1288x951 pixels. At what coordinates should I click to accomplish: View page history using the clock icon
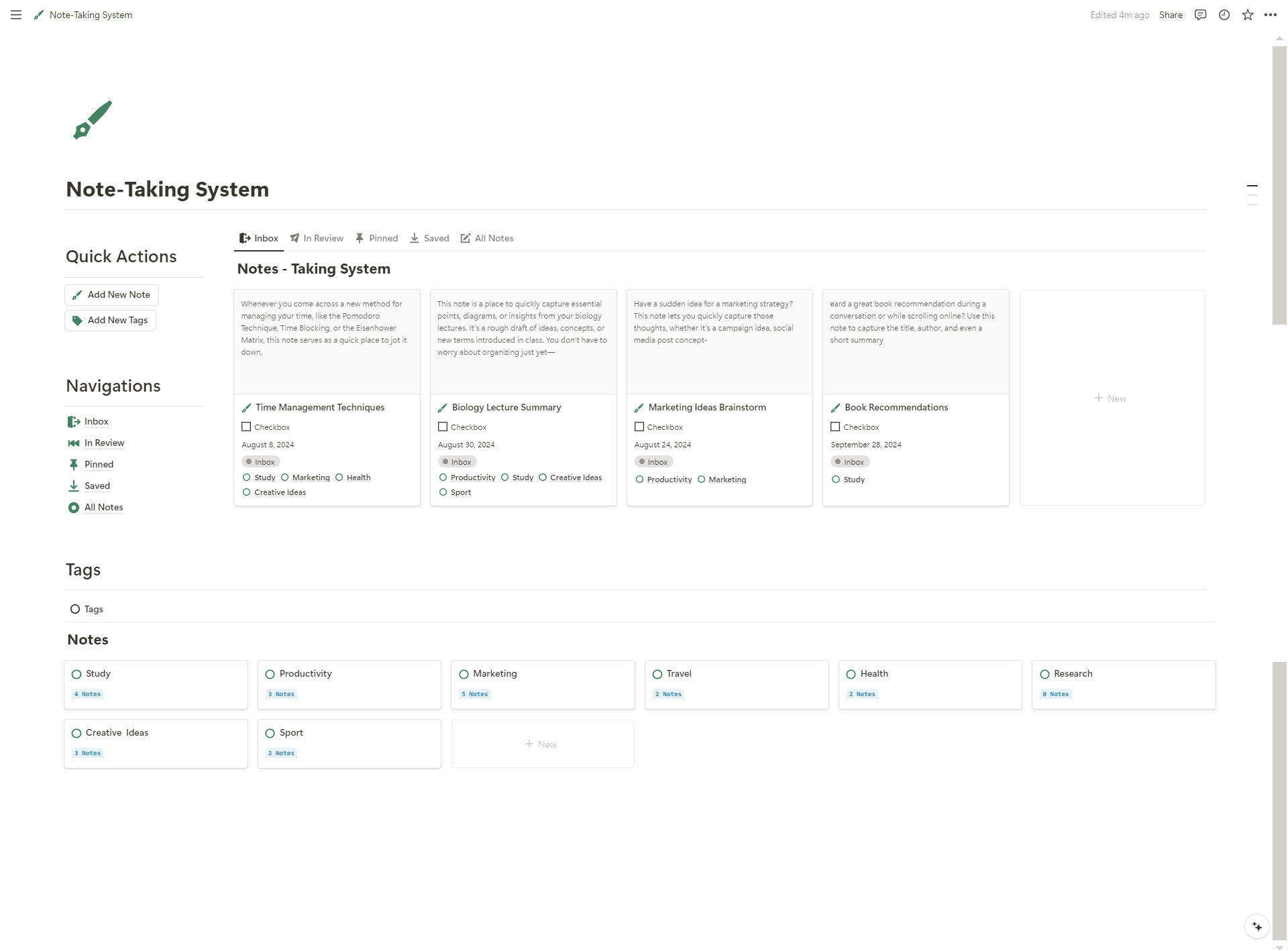point(1224,15)
